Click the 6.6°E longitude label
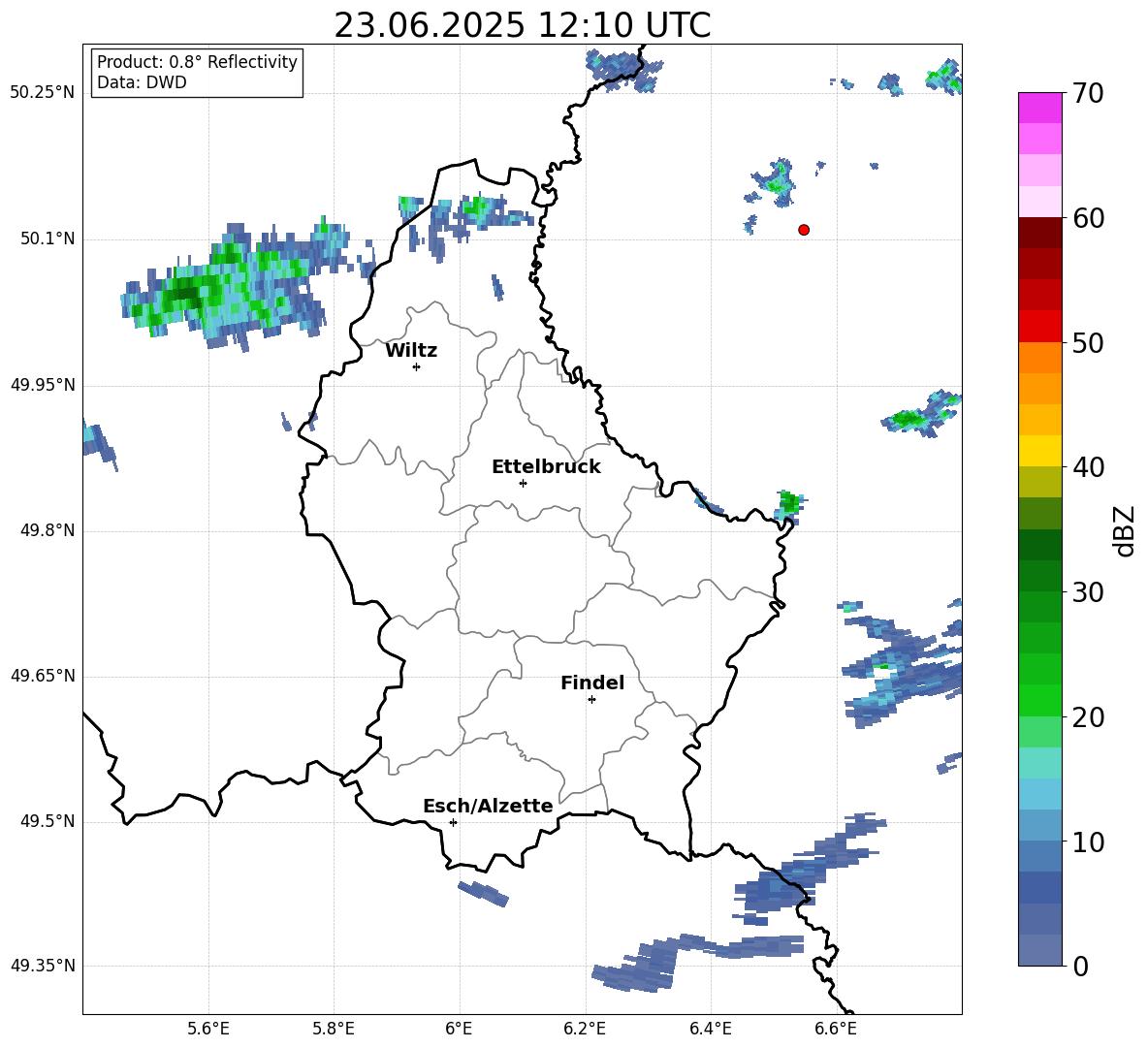This screenshot has width=1148, height=1048. click(836, 1029)
